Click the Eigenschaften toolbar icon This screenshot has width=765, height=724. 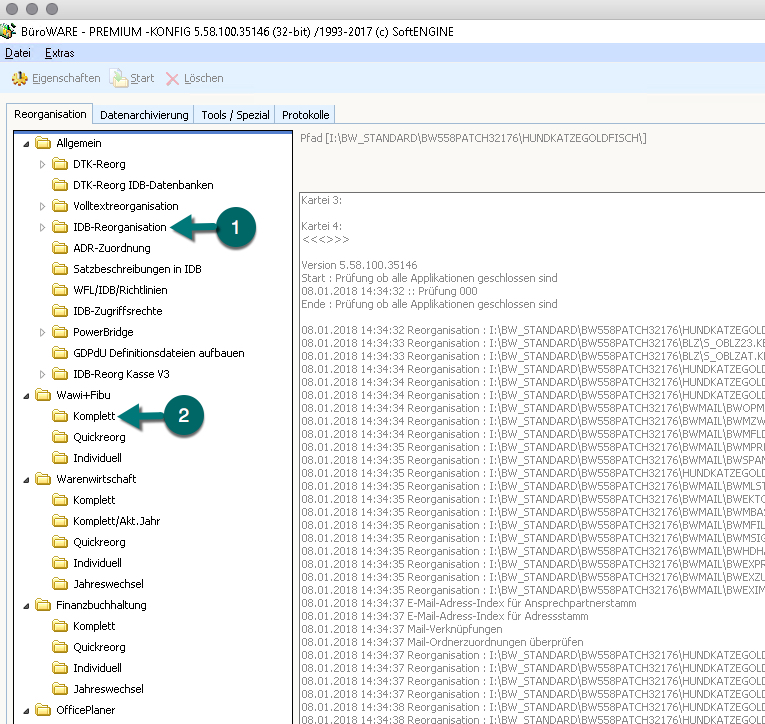coord(19,78)
